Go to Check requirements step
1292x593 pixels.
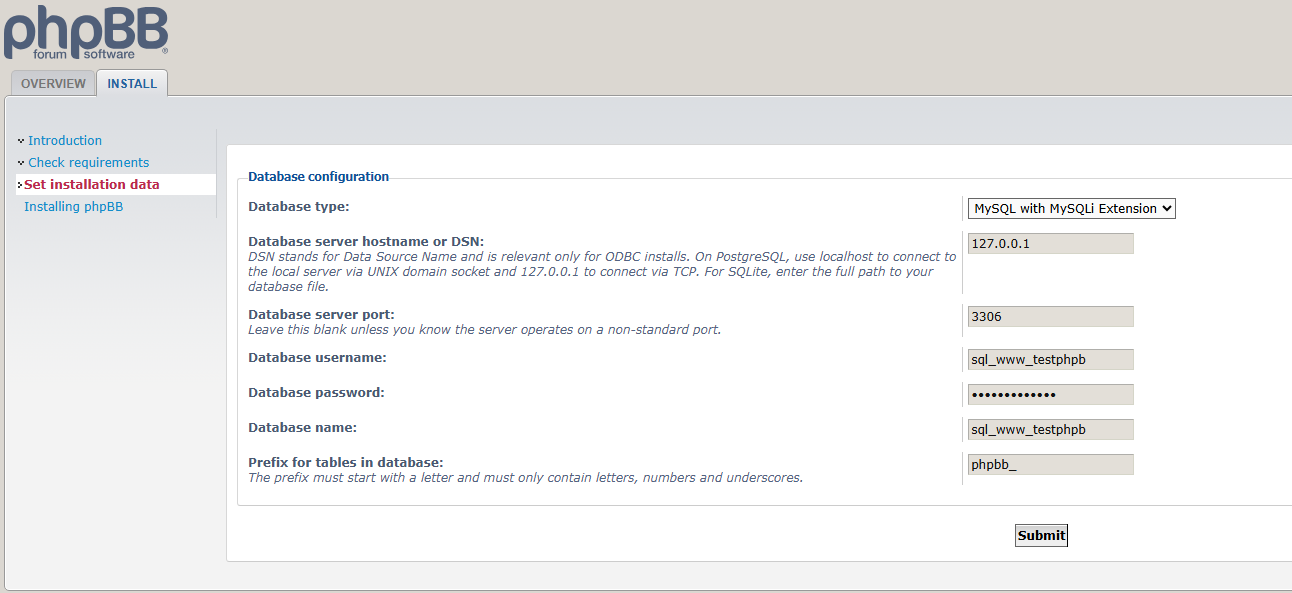[x=88, y=163]
